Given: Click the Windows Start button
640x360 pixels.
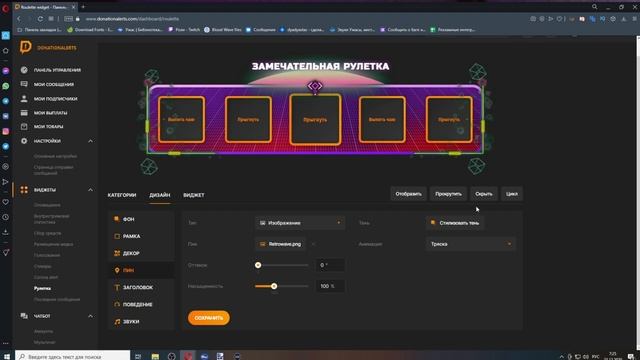Looking at the screenshot, I should tap(7, 356).
